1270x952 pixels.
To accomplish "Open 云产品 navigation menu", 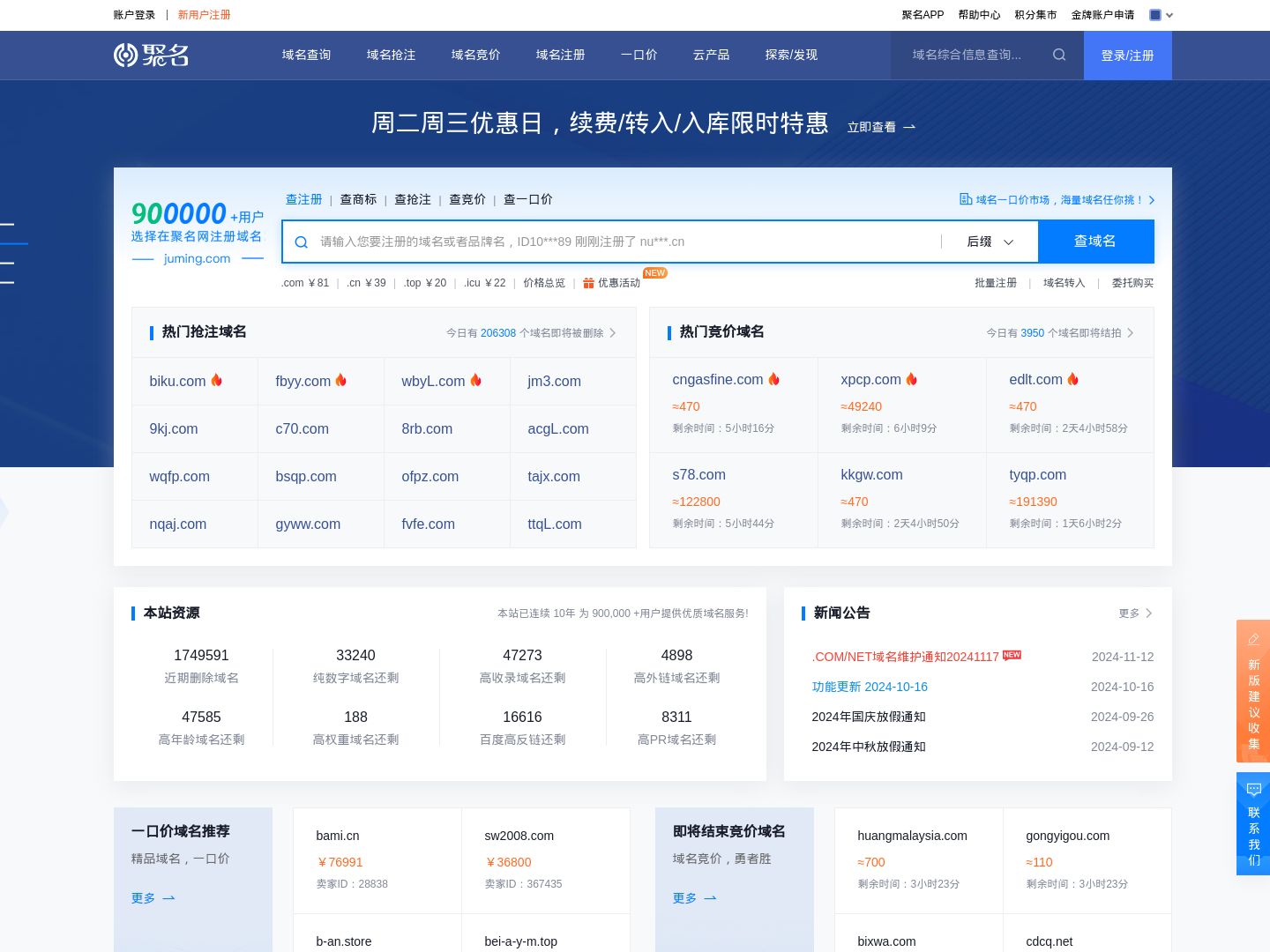I will pos(711,55).
